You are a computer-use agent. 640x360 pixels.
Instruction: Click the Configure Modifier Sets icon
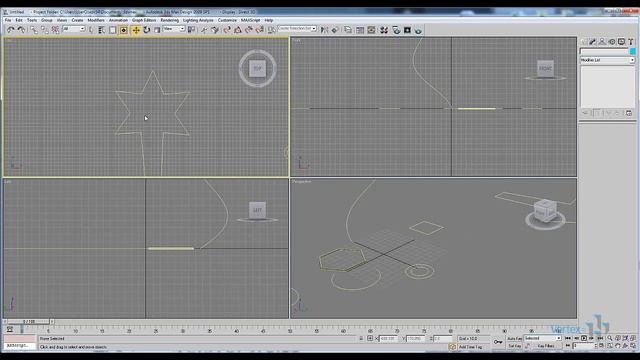coord(629,113)
